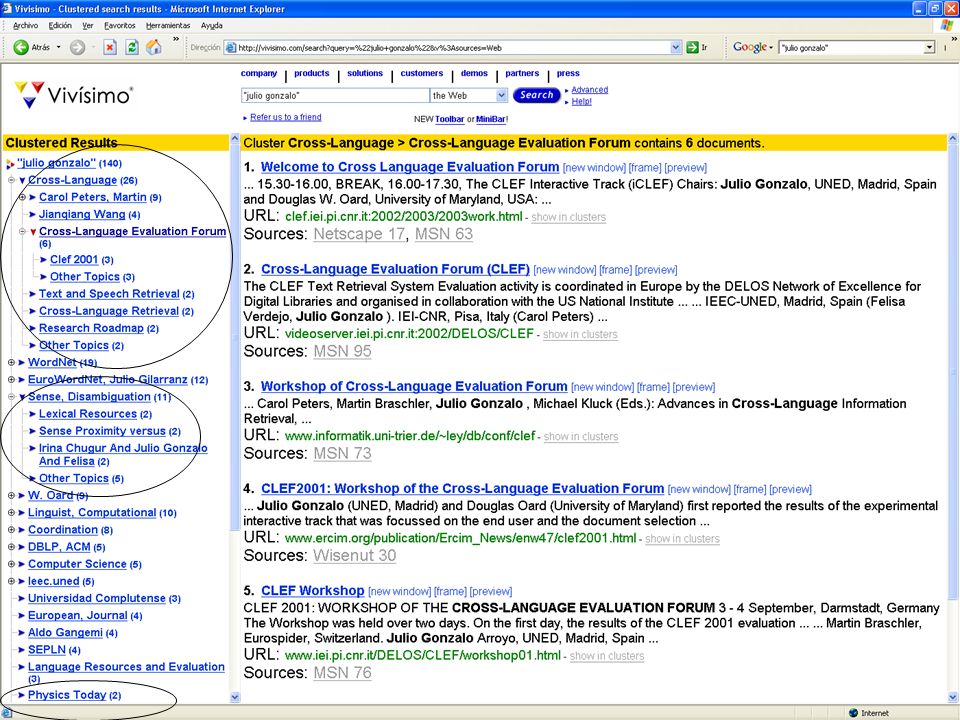Open the Ver menu
The width and height of the screenshot is (960, 720).
(x=88, y=26)
